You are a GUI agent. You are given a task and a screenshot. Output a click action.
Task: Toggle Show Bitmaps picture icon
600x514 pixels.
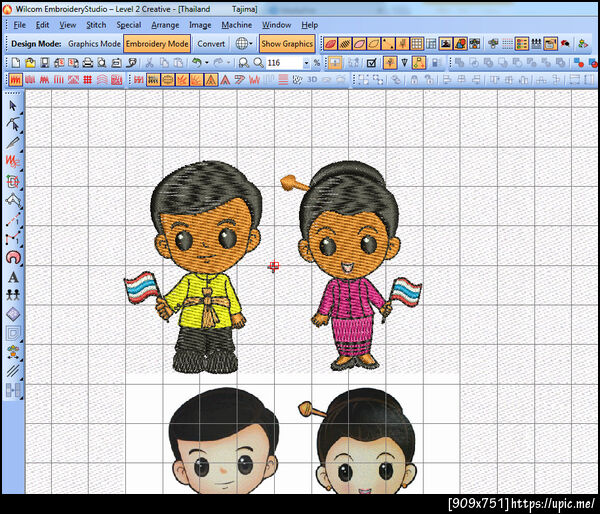(445, 44)
